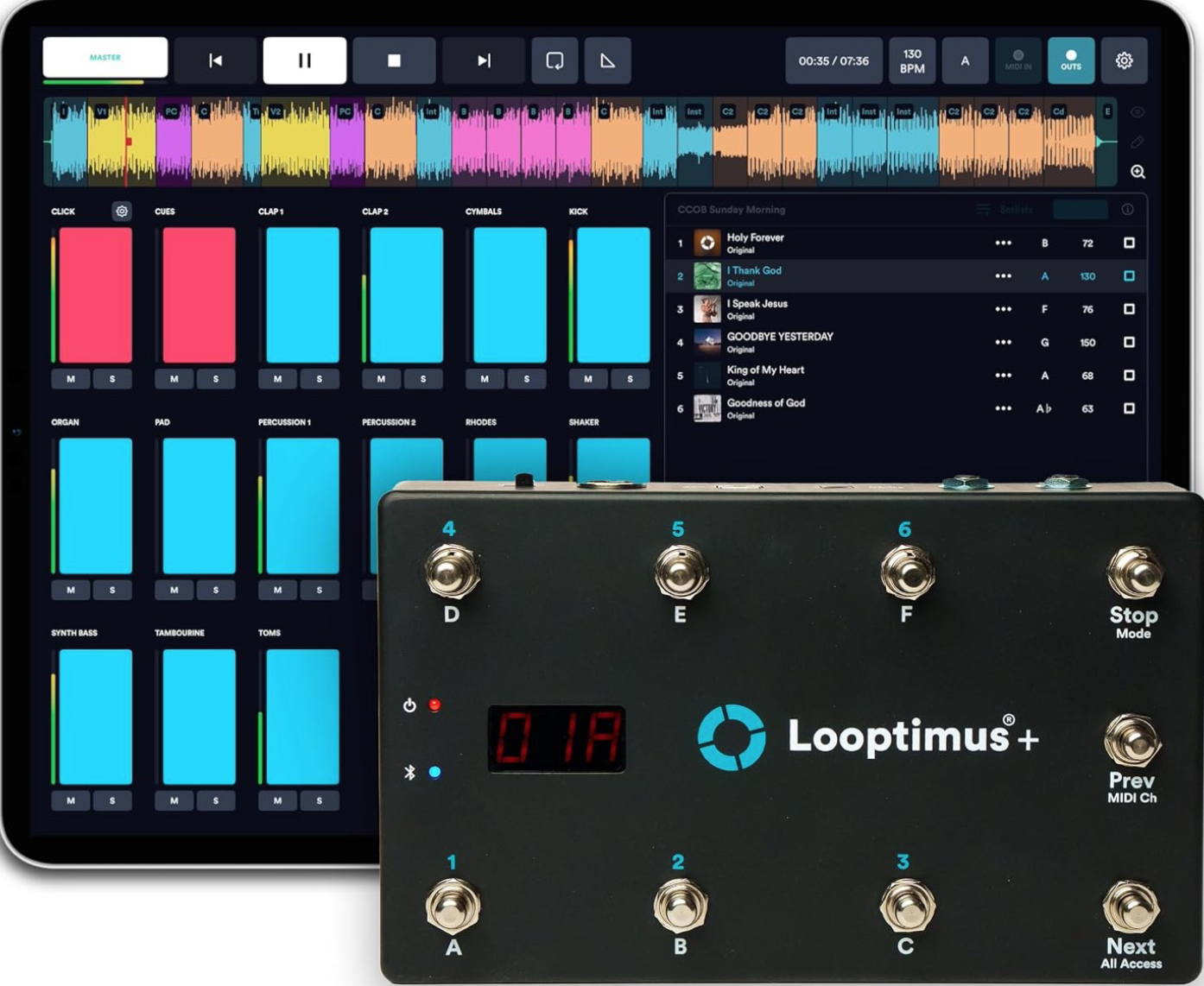Click the MIDI IN indicator button
Viewport: 1204px width, 986px height.
1018,60
